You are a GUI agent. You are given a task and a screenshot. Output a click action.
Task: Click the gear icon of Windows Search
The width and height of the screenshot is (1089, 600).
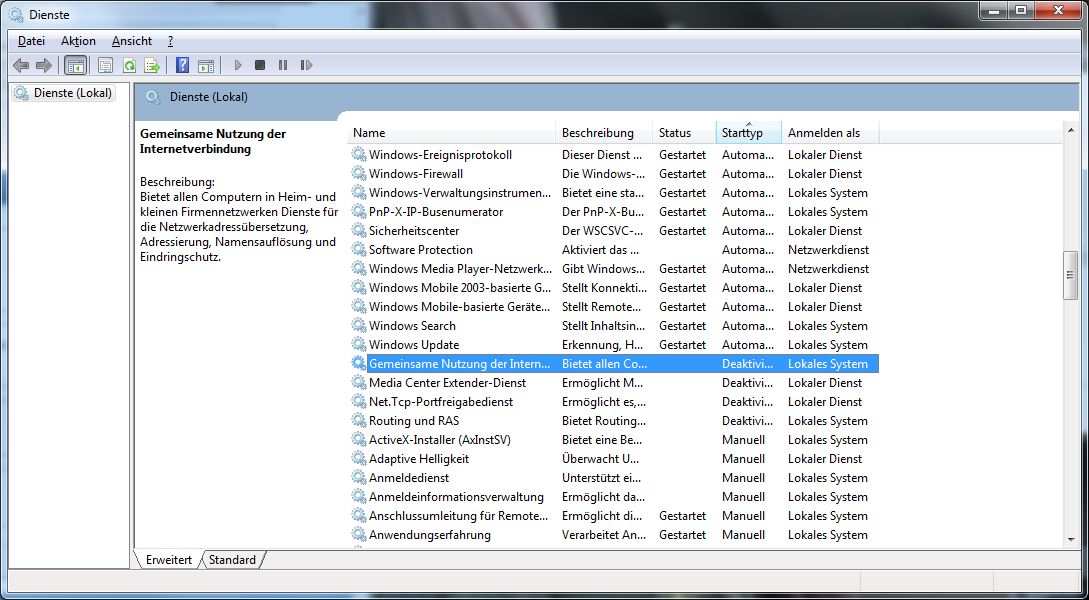coord(358,326)
